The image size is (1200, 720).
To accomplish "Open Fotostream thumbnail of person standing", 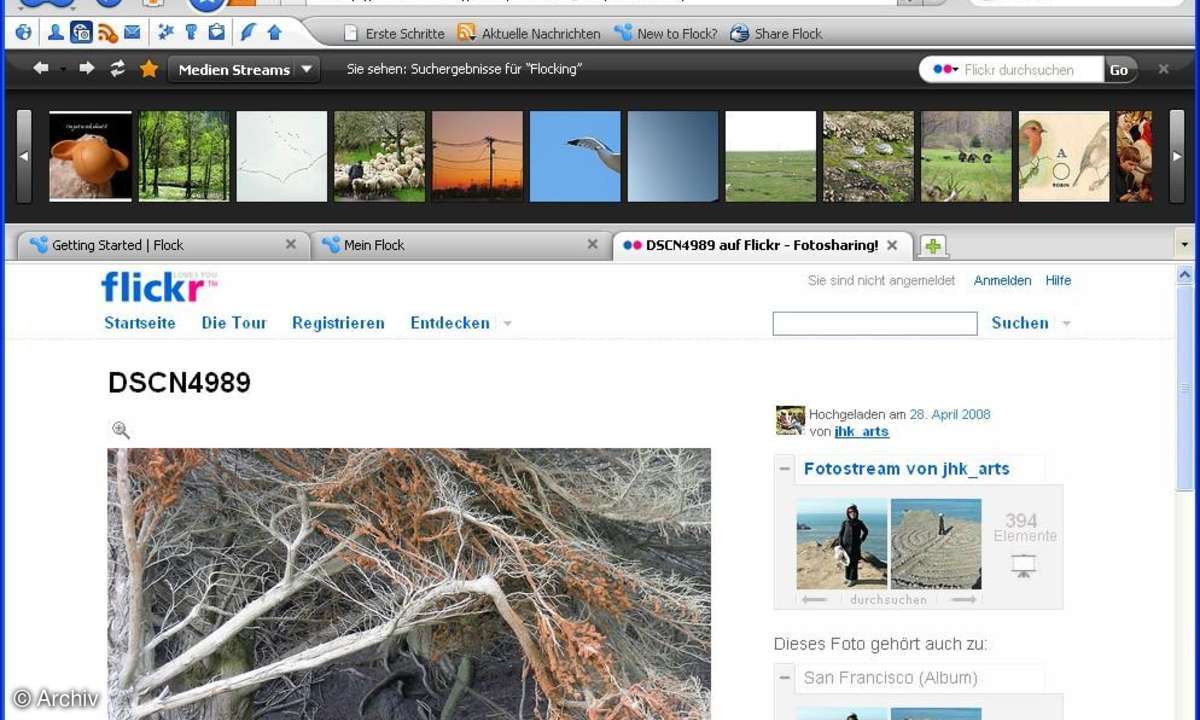I will (842, 544).
